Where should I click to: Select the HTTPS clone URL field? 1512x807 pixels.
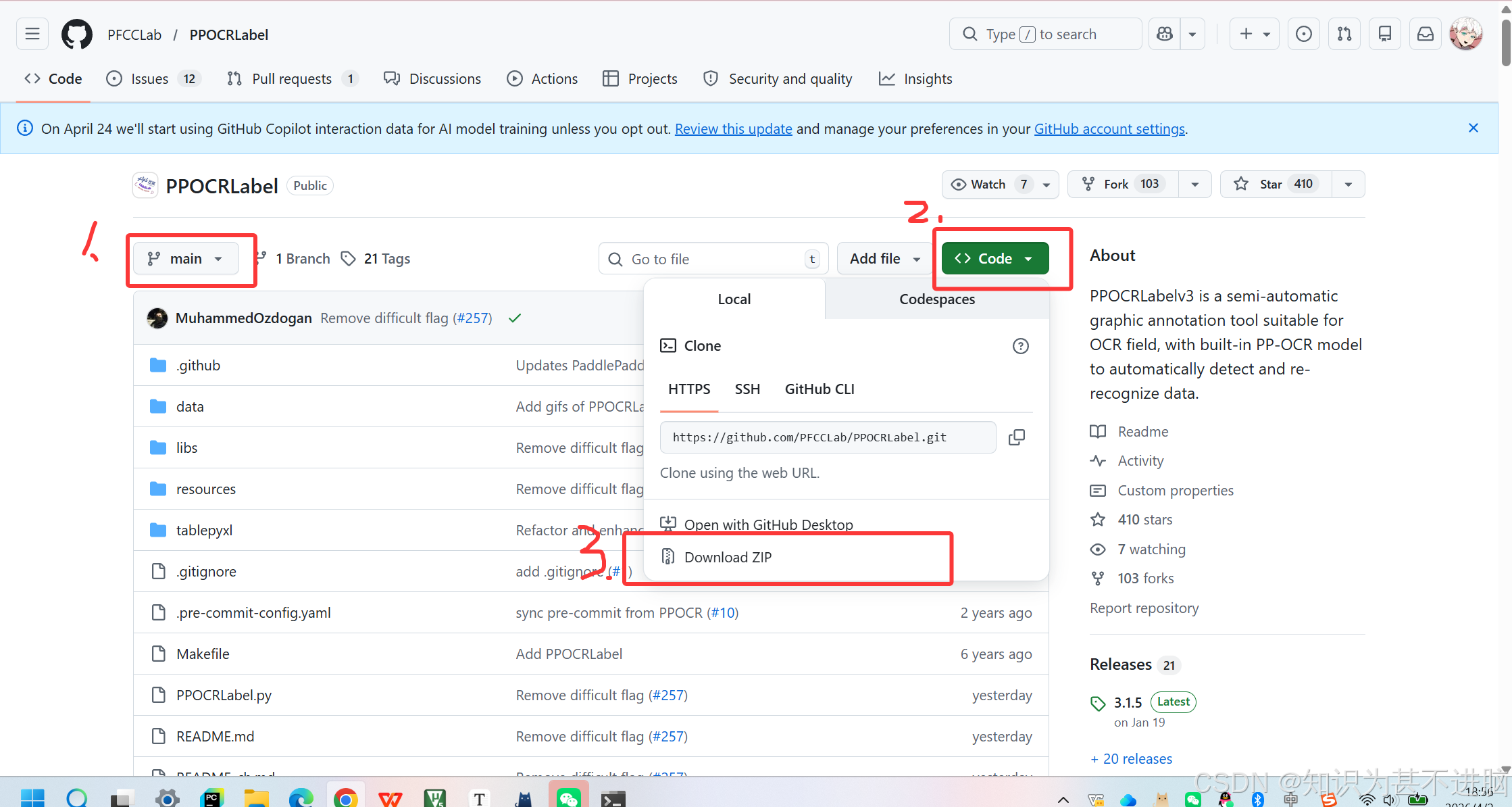828,437
